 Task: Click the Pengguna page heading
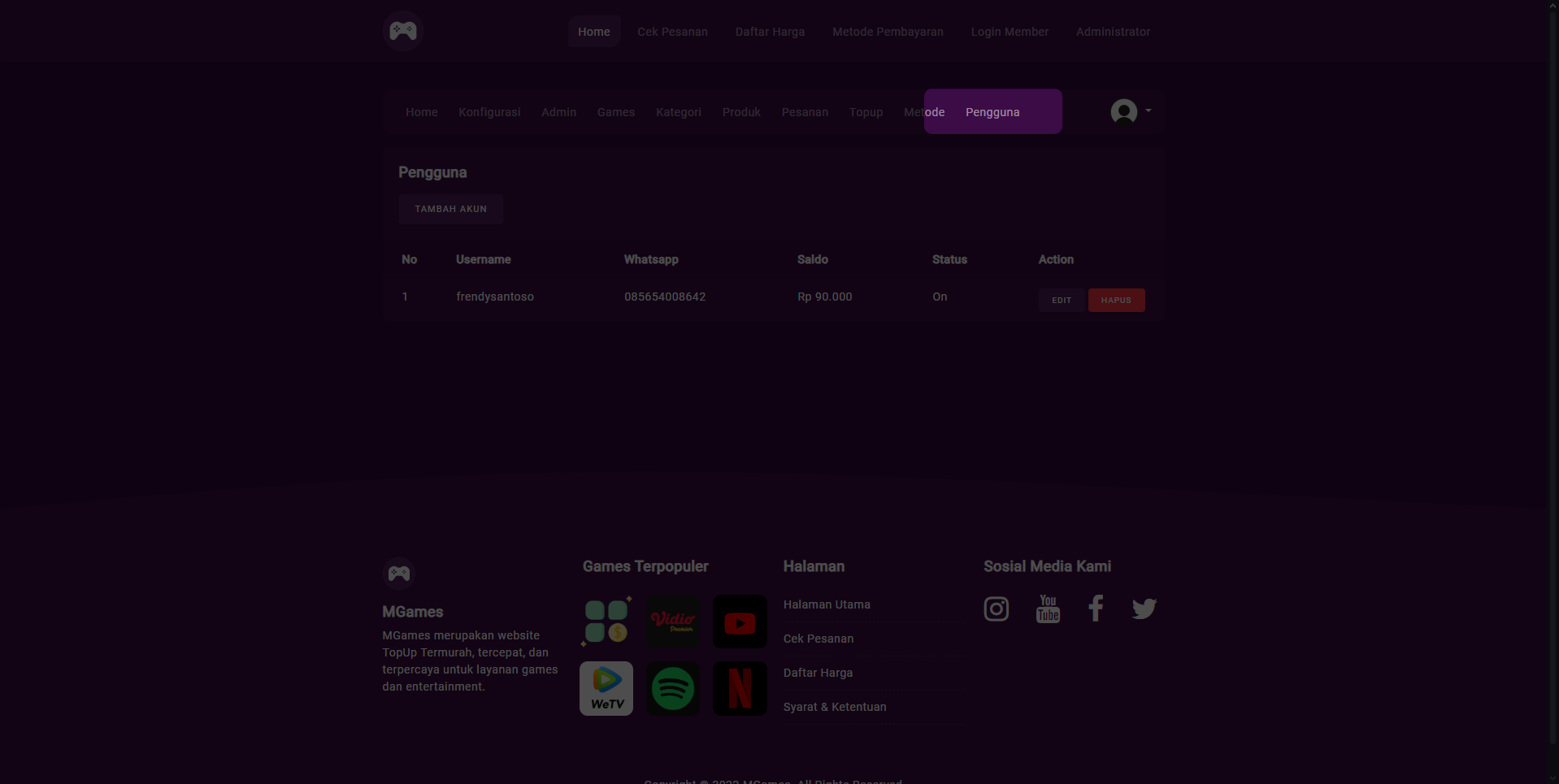[x=432, y=172]
